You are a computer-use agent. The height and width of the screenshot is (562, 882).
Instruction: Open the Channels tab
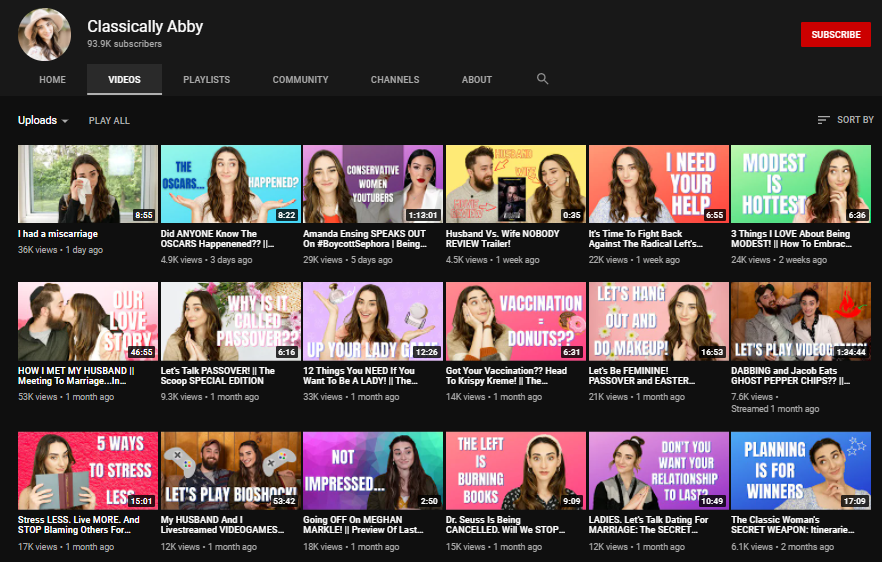coord(395,80)
